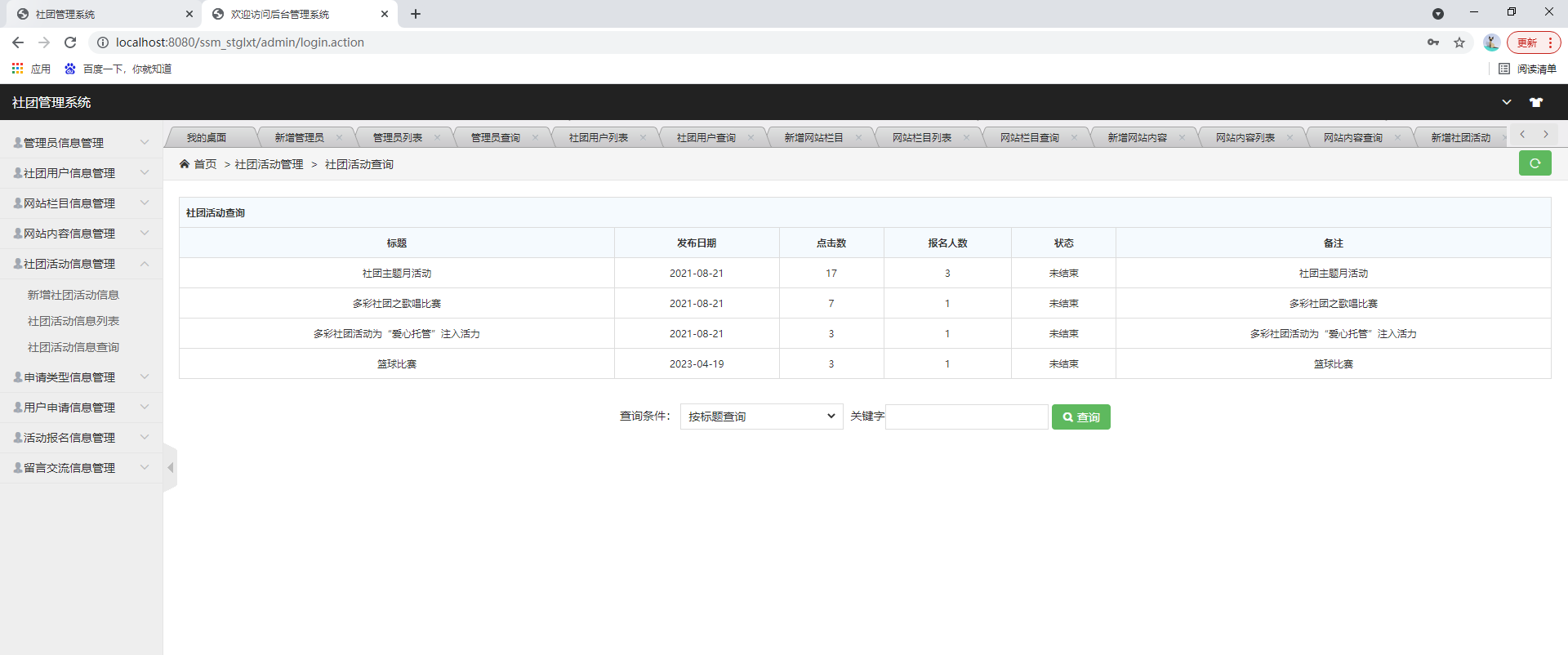Close the 新增网站栏目 tab

coord(859,137)
